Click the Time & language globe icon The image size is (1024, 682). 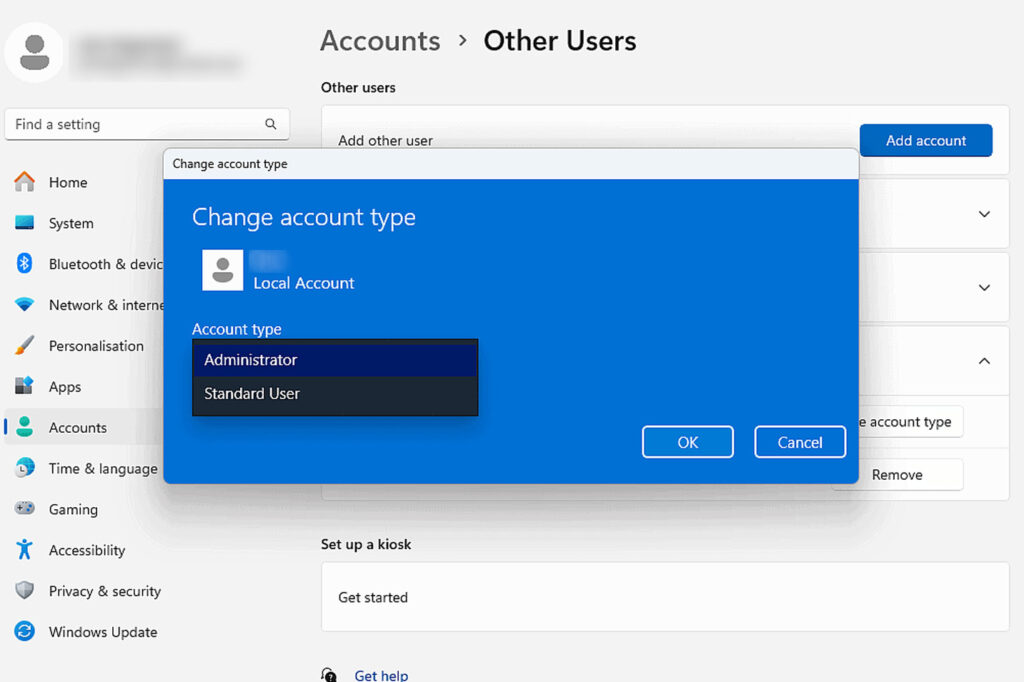click(25, 468)
